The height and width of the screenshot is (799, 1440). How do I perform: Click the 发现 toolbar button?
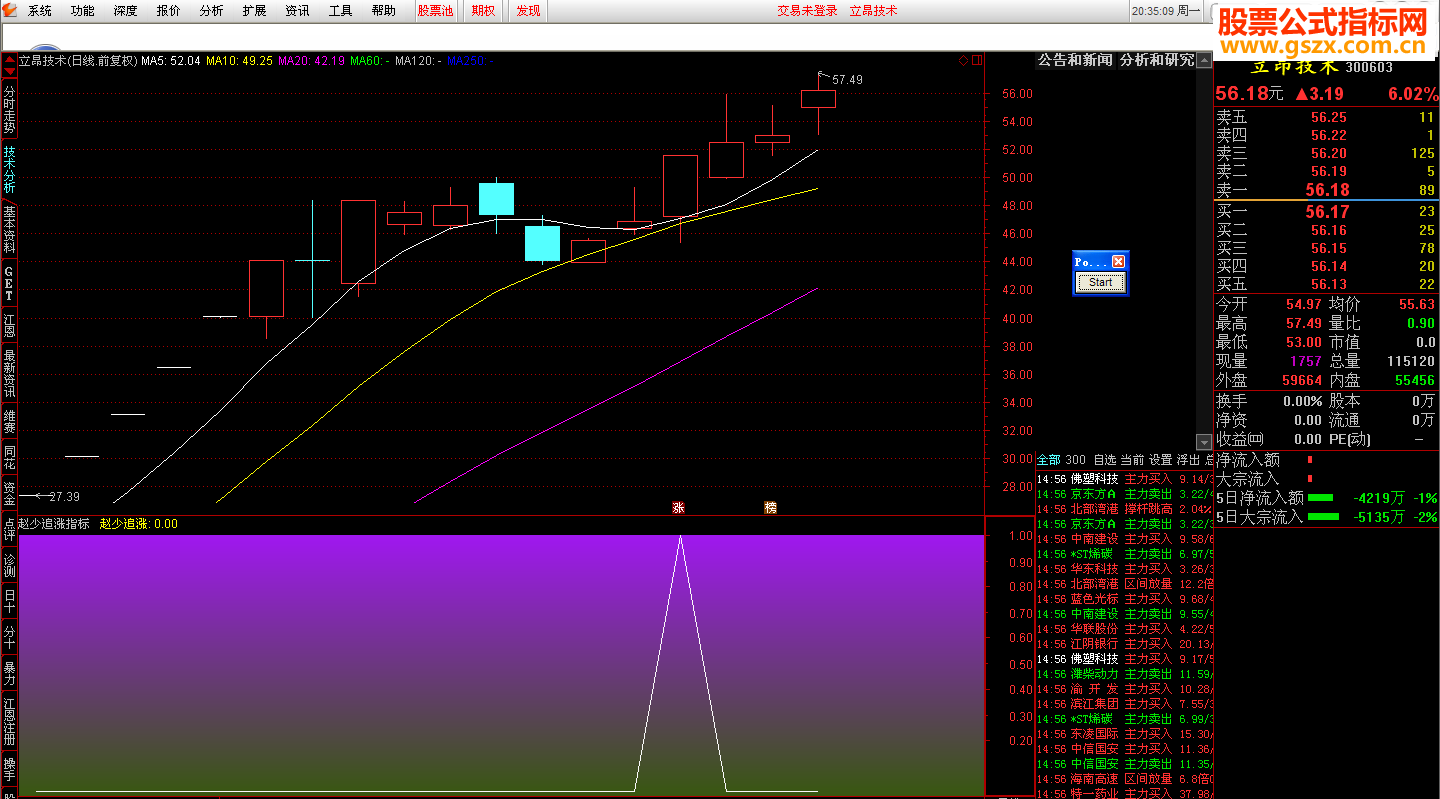[528, 11]
